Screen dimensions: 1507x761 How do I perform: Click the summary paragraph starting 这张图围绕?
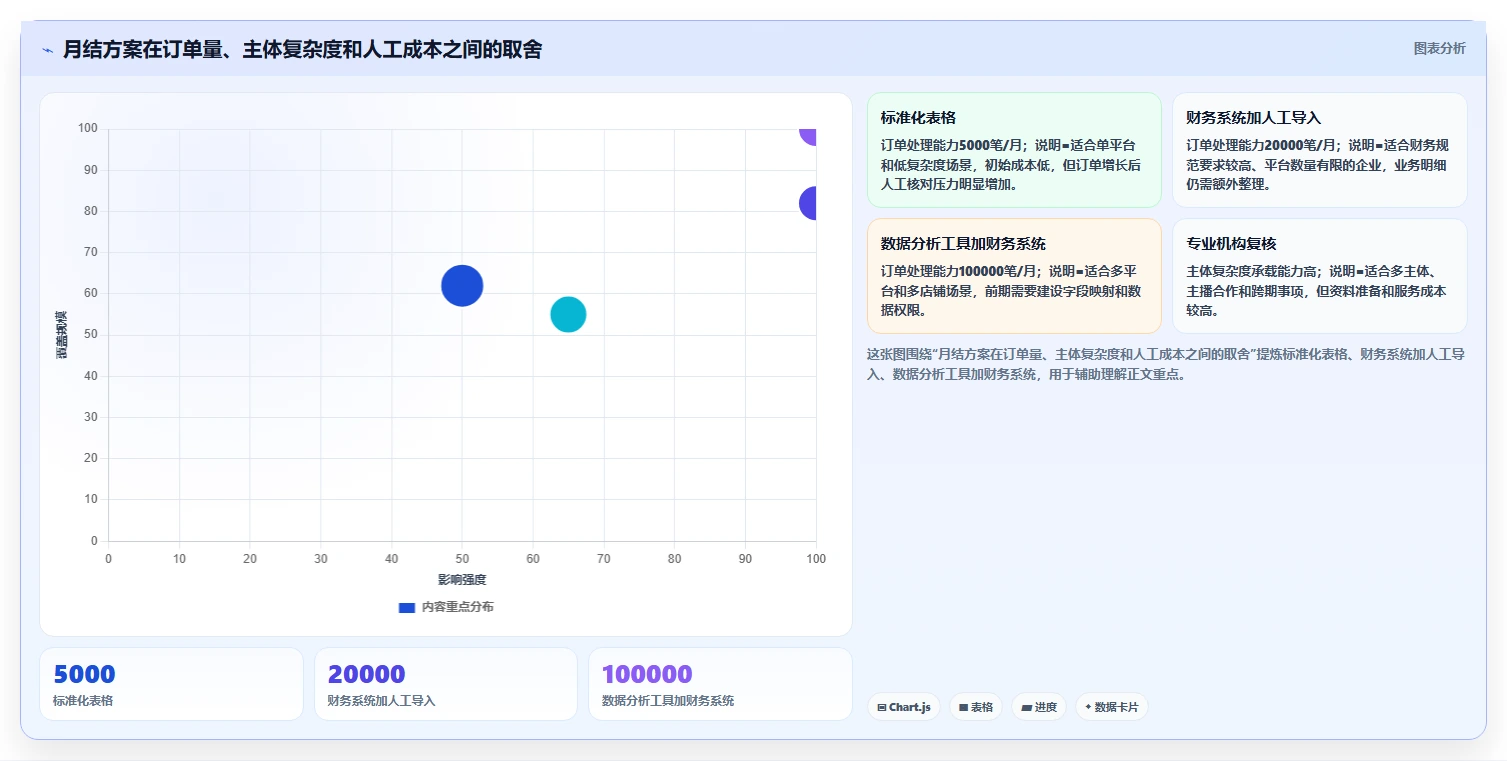click(1166, 364)
